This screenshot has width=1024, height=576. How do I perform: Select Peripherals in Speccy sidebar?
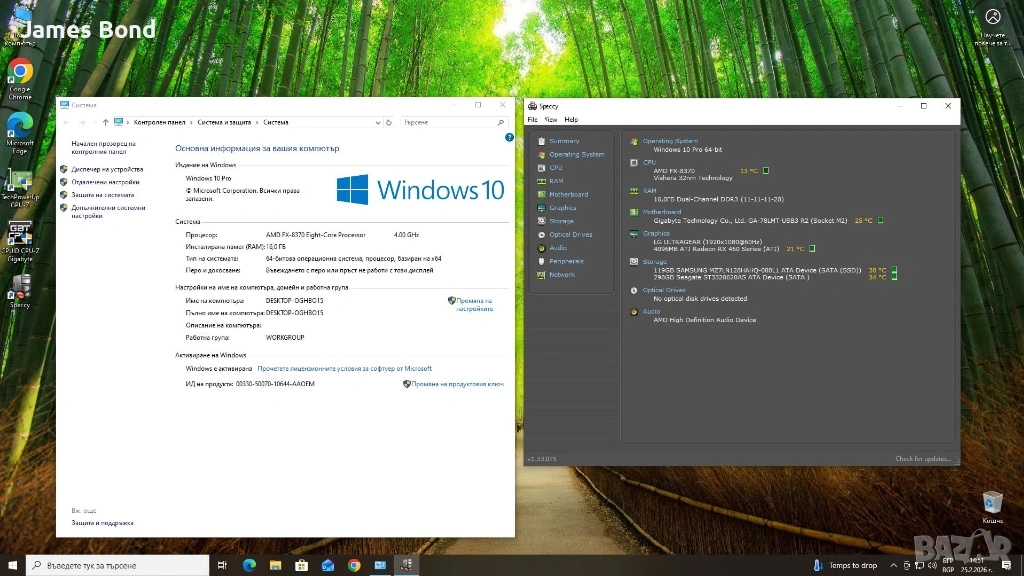(x=566, y=261)
